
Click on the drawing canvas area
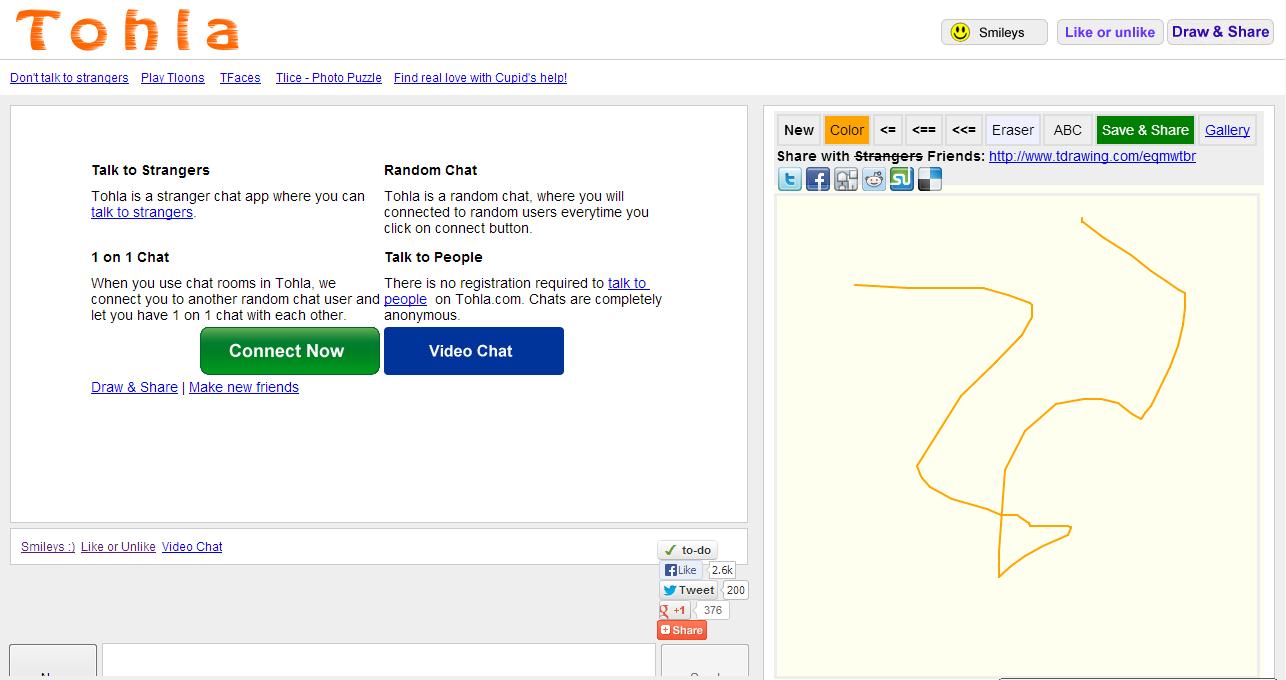[1017, 436]
